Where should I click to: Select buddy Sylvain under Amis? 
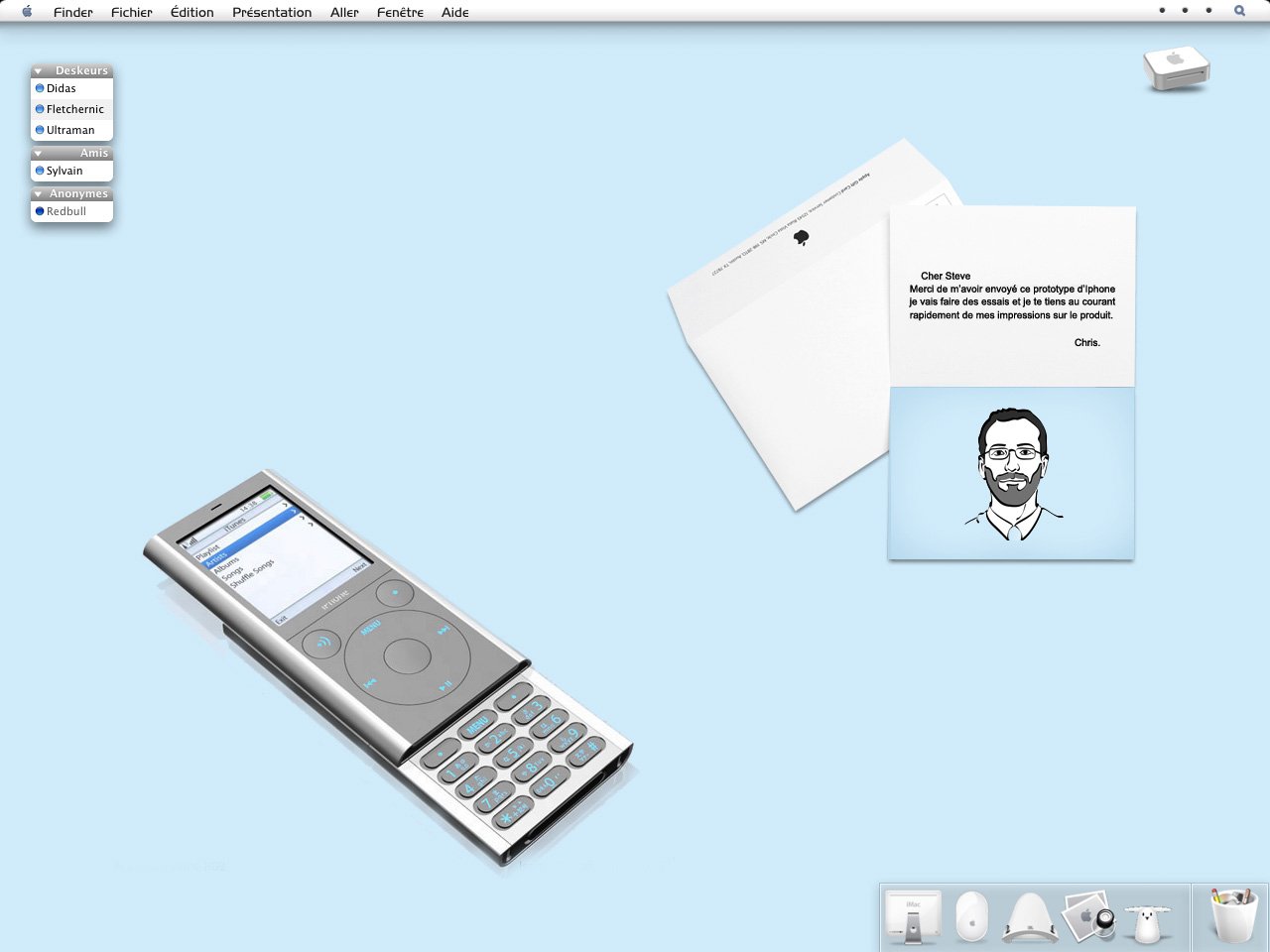pos(71,171)
